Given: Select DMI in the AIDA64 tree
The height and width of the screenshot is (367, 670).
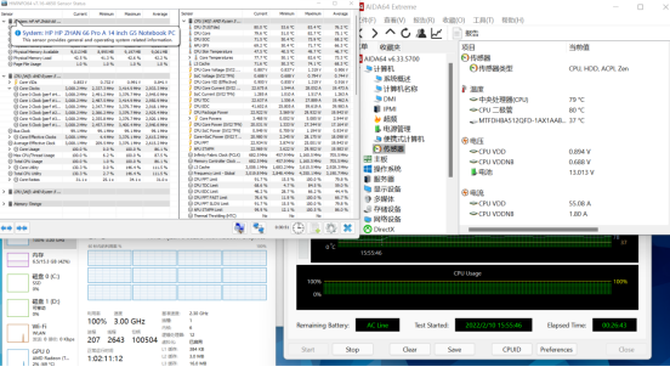Looking at the screenshot, I should tap(385, 99).
